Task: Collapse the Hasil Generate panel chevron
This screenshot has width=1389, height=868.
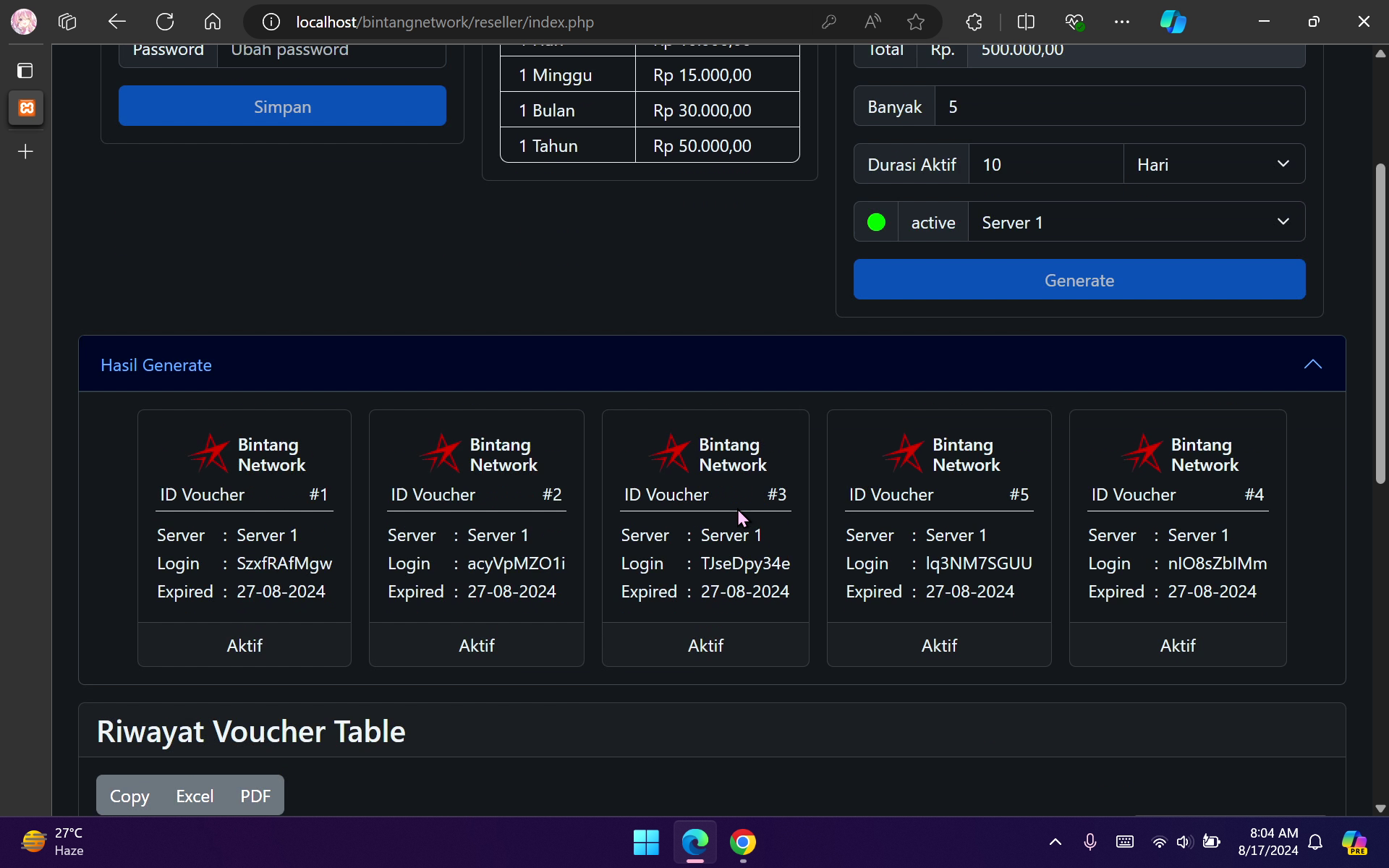Action: click(1312, 365)
